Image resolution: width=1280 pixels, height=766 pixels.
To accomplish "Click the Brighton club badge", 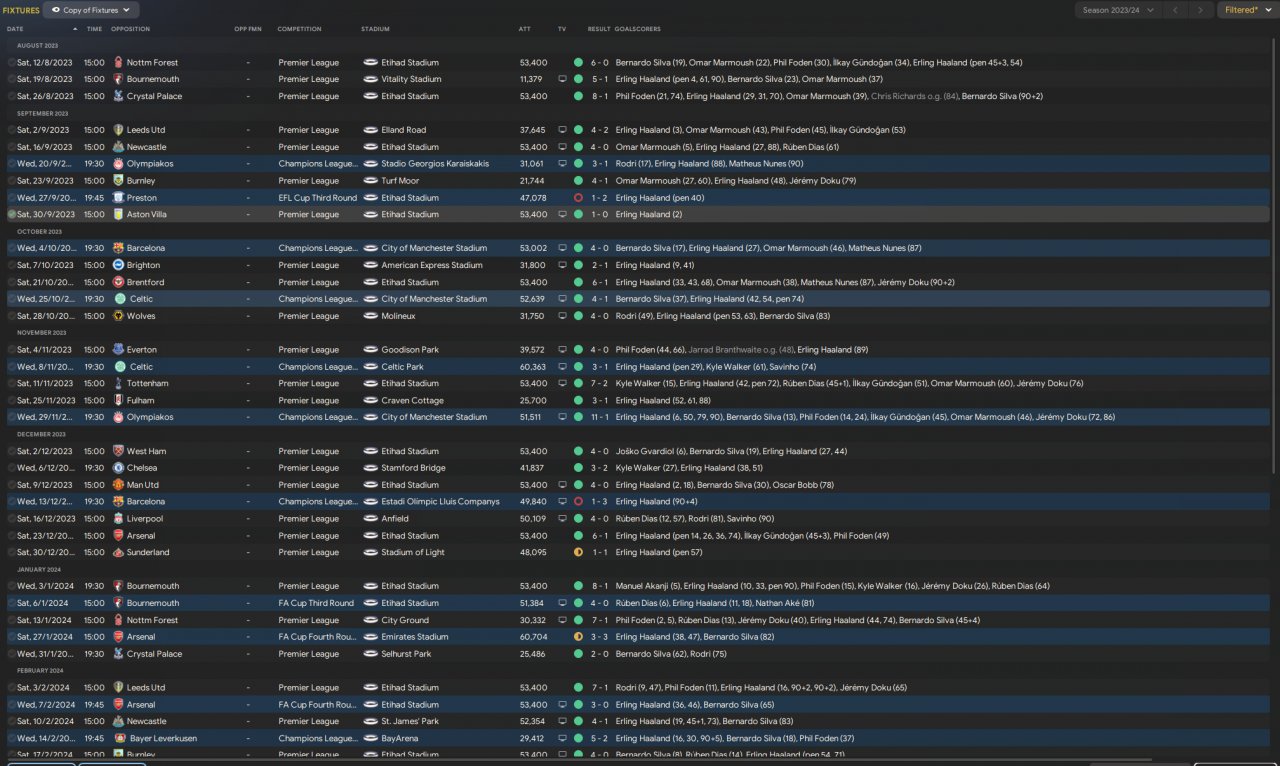I will point(118,265).
